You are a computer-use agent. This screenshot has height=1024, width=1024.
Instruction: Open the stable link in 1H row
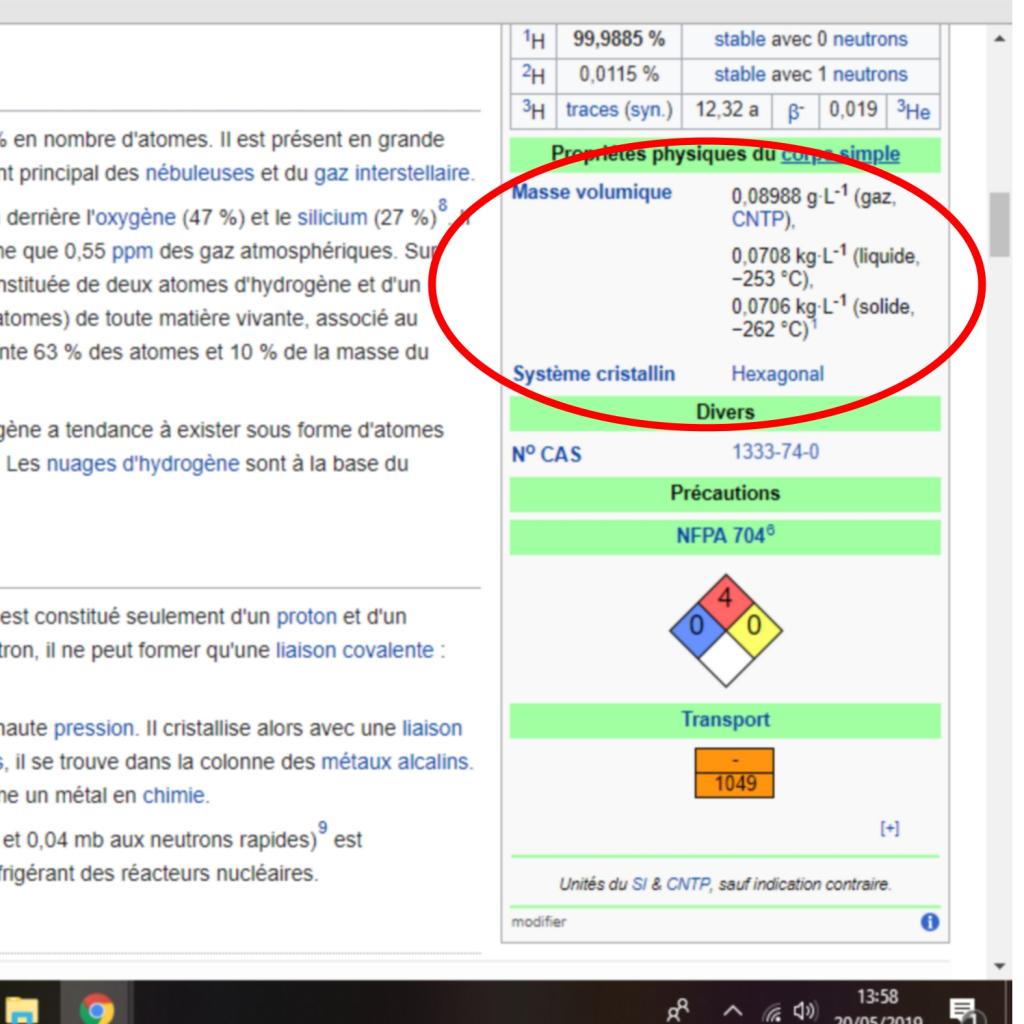[x=739, y=39]
